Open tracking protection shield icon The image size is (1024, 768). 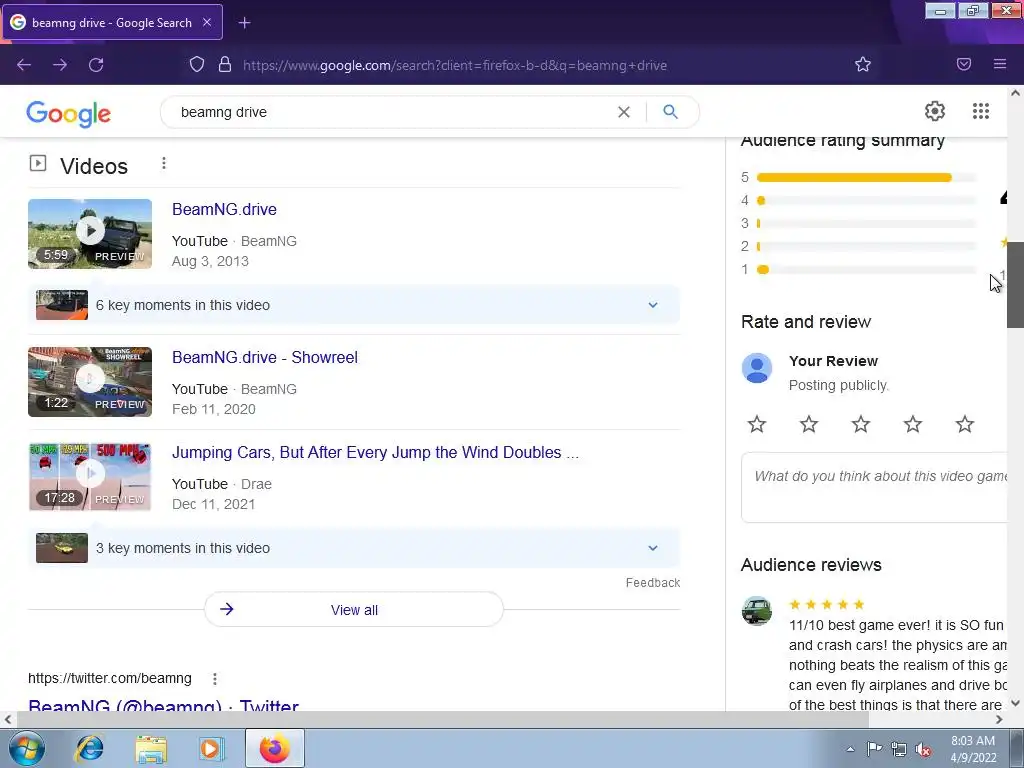click(x=197, y=65)
